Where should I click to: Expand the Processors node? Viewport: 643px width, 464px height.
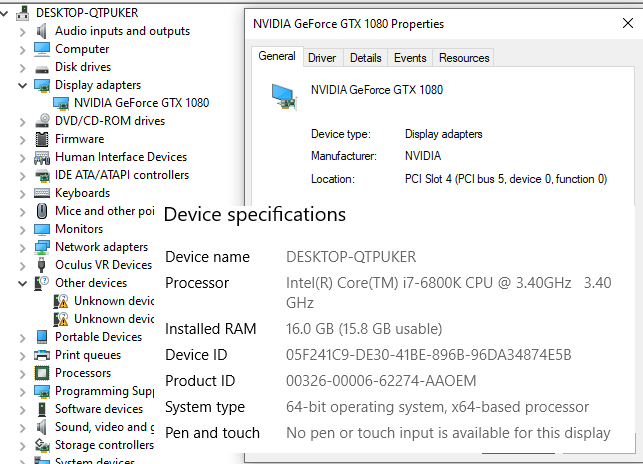pos(23,374)
